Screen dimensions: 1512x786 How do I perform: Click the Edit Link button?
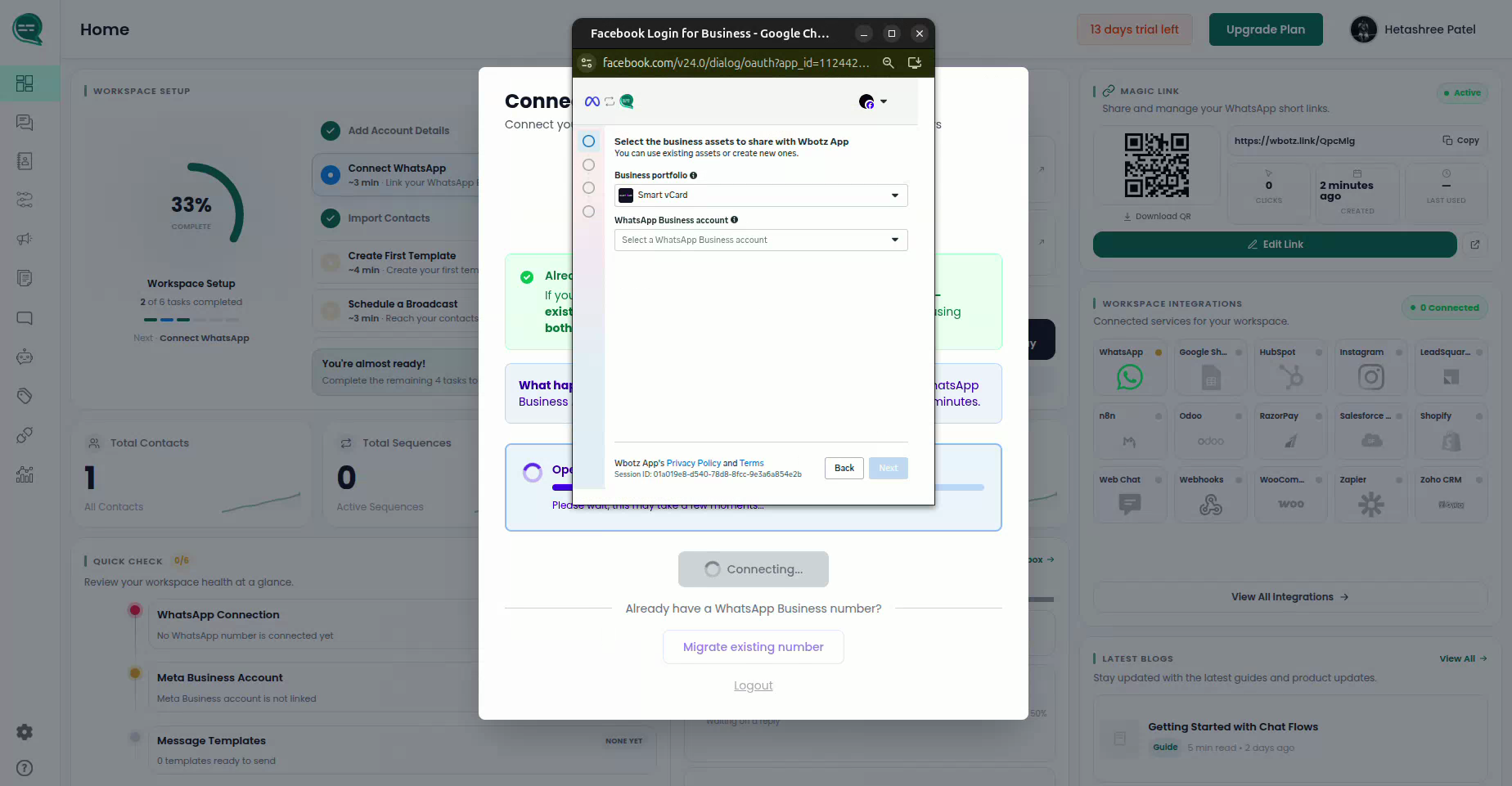(1275, 245)
